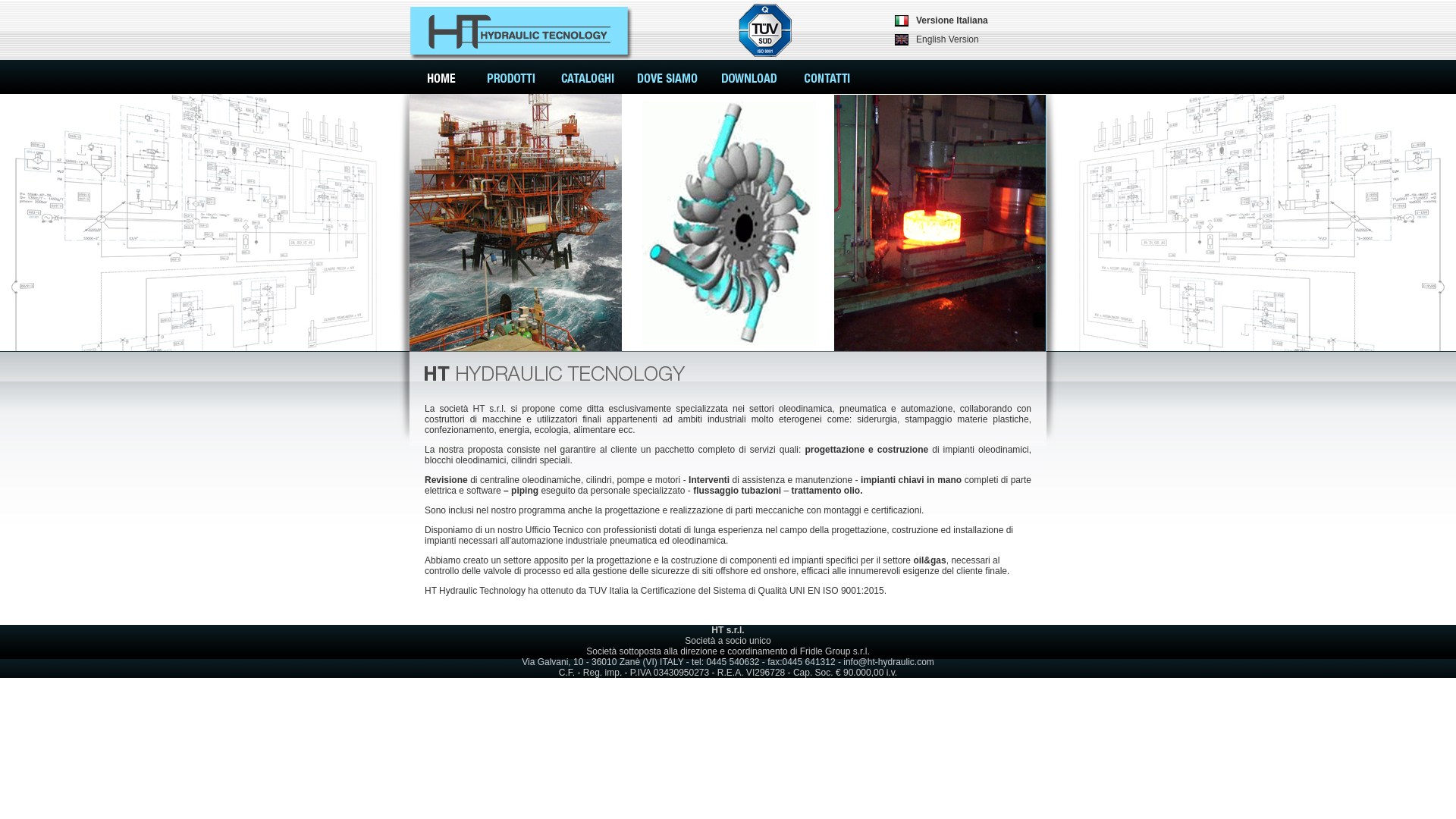Click the Pelton turbine wheel image
Image resolution: width=1456 pixels, height=819 pixels.
[x=728, y=222]
